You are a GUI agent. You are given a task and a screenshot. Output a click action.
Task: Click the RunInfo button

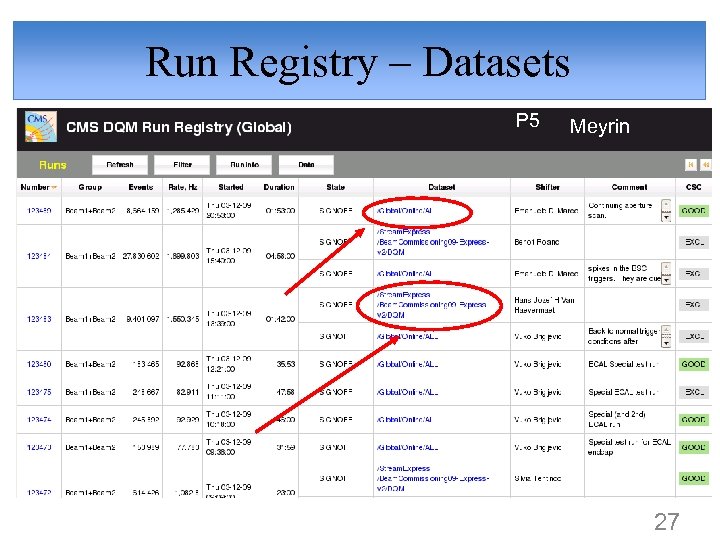[244, 164]
